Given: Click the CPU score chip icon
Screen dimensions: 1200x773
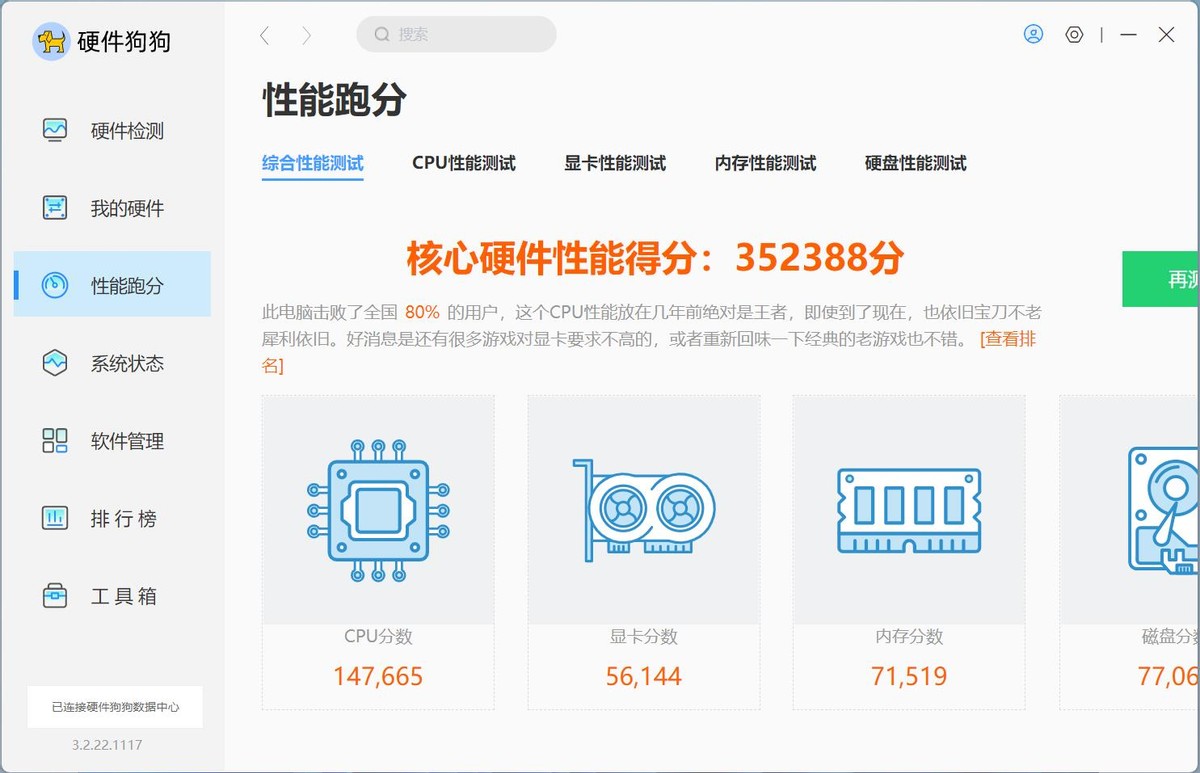Looking at the screenshot, I should [377, 510].
